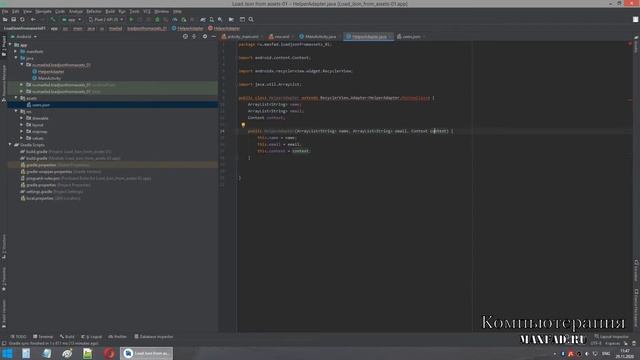Open the Code menu
Image resolution: width=640 pixels, height=360 pixels.
(60, 11)
